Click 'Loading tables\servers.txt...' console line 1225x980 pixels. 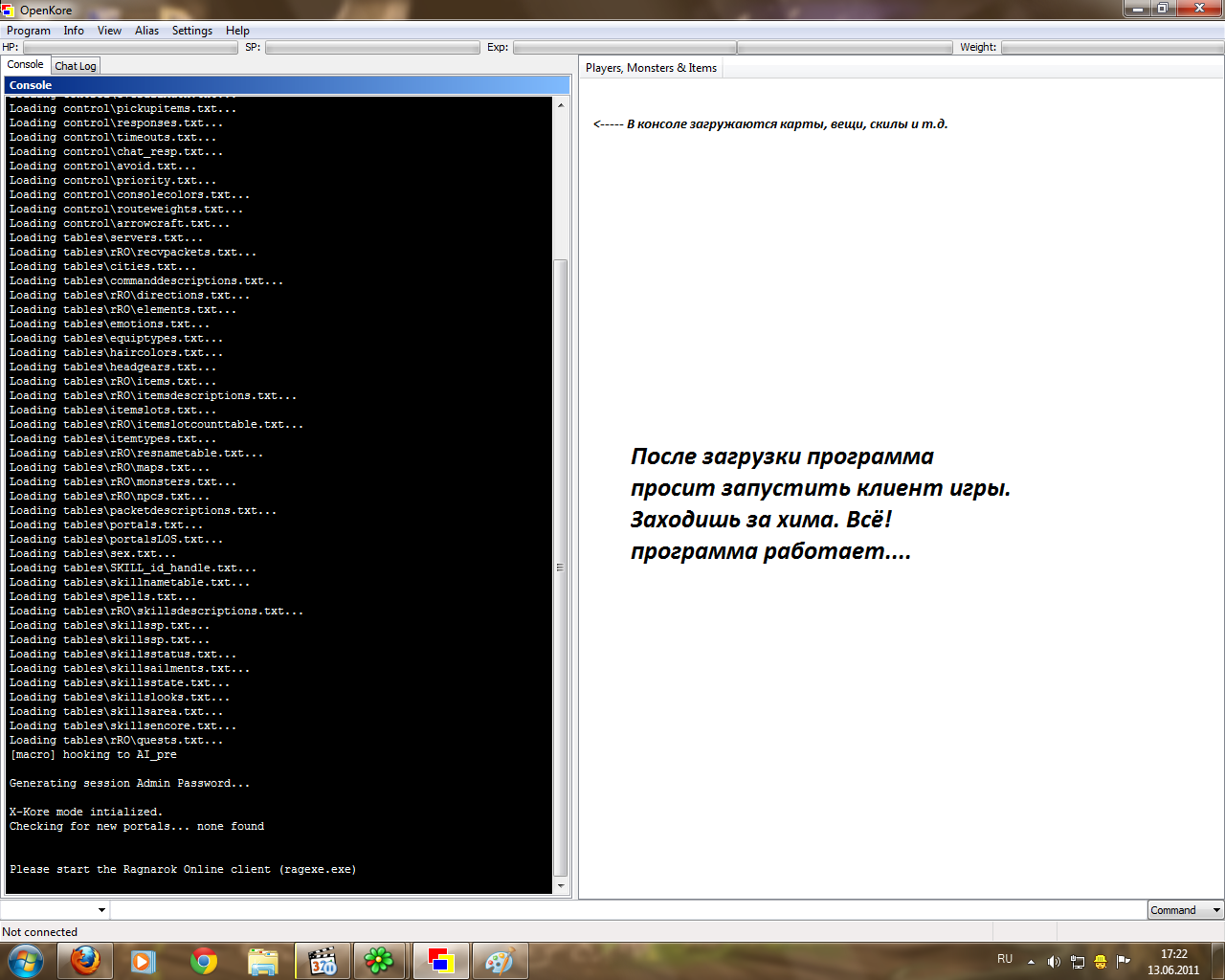tap(106, 237)
